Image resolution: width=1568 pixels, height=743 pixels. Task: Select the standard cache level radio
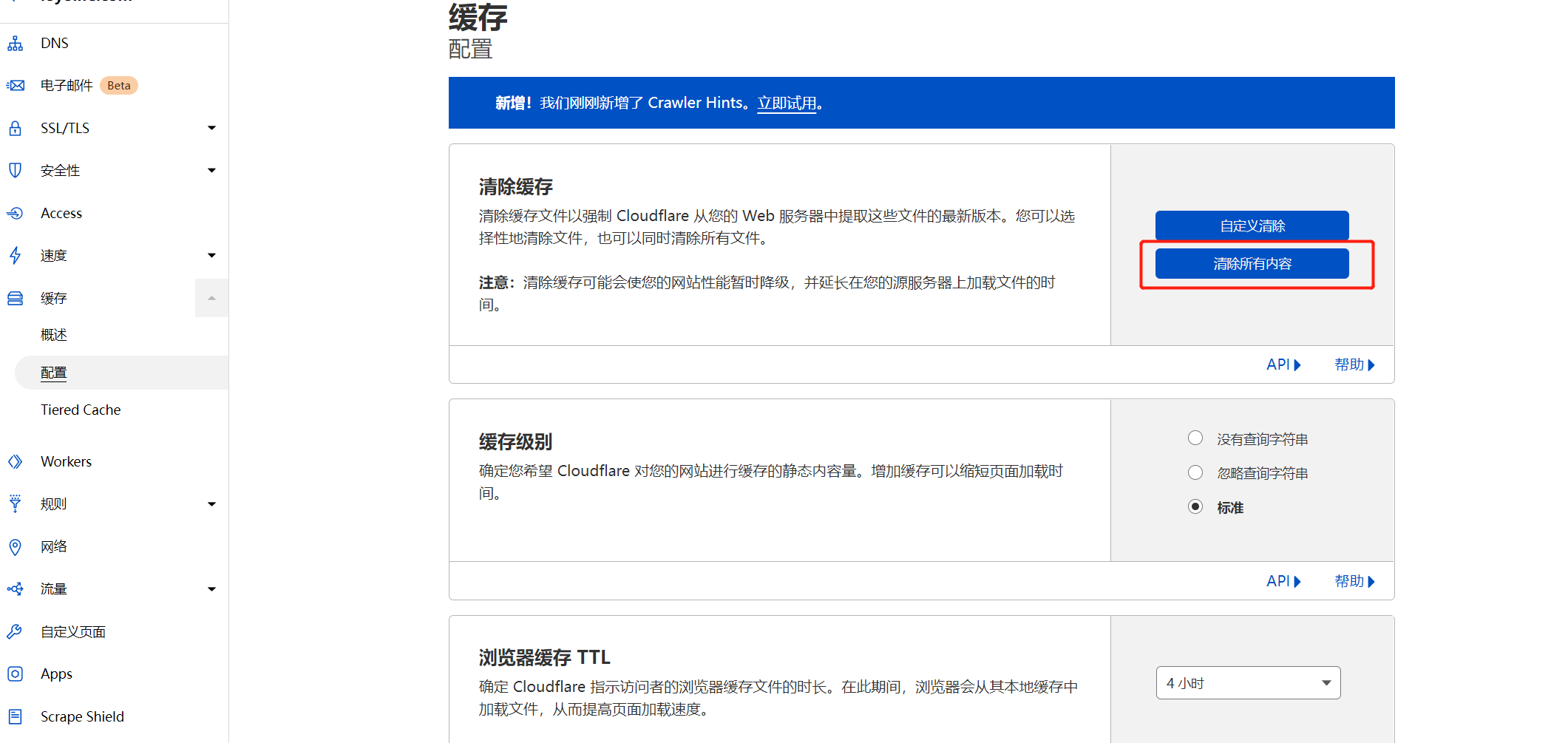1195,507
